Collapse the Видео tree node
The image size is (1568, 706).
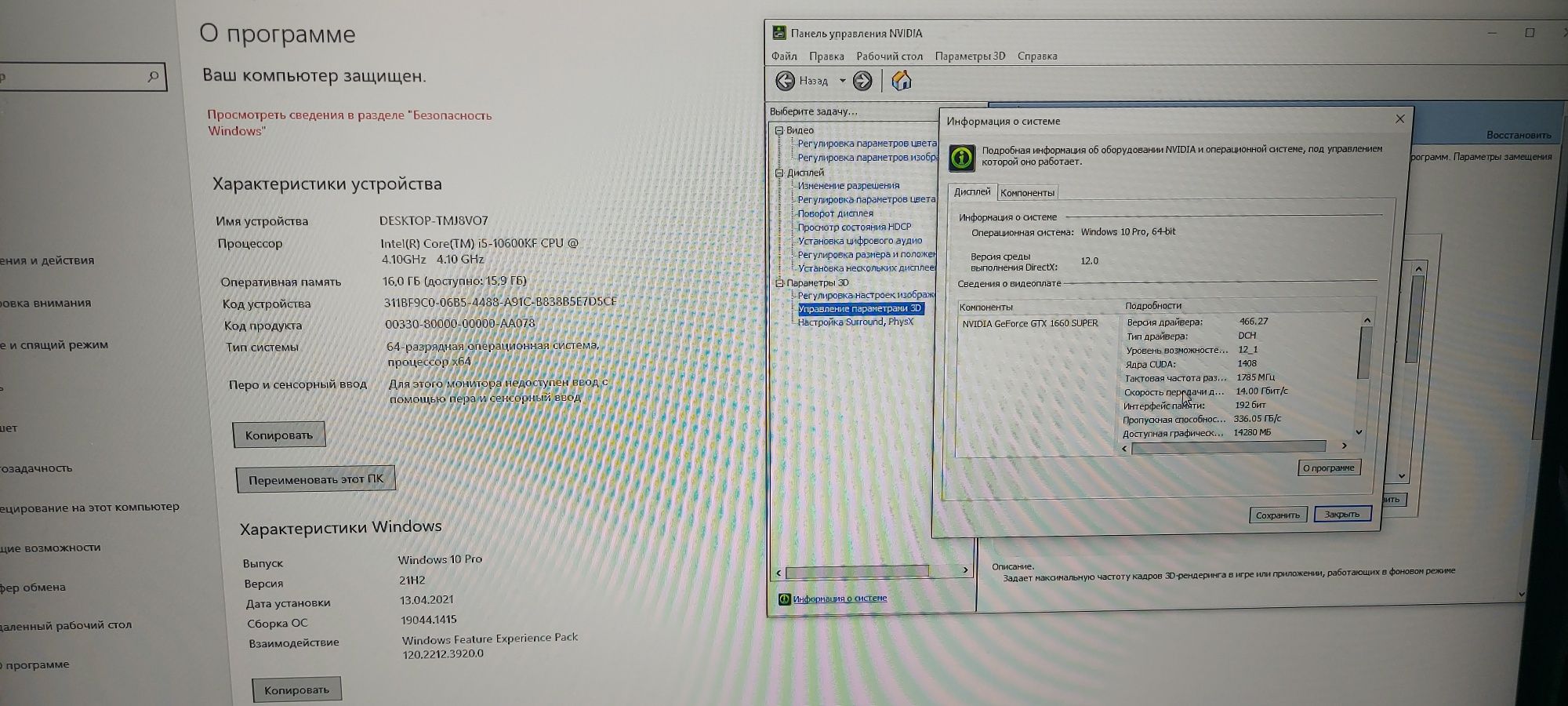pyautogui.click(x=779, y=130)
